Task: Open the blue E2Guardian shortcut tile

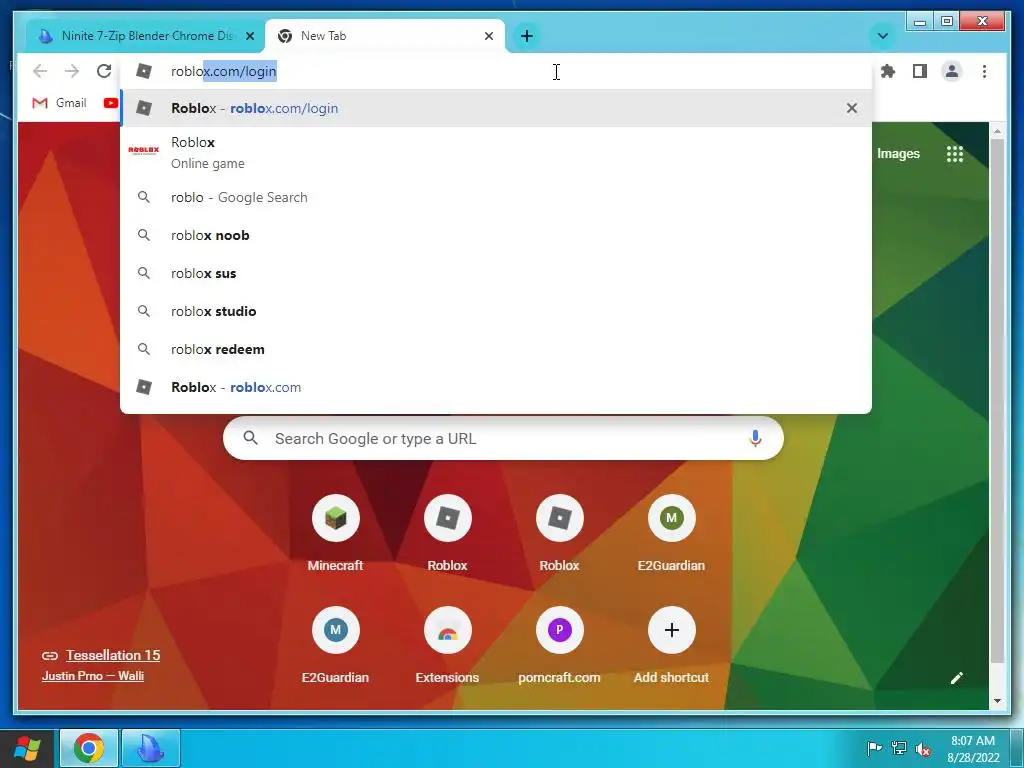Action: point(336,645)
